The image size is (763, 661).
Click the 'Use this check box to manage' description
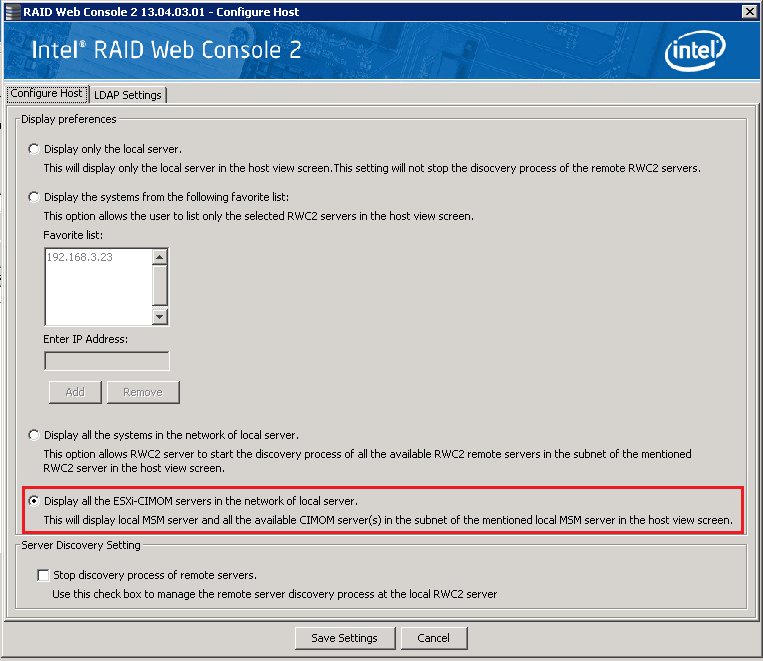coord(274,594)
